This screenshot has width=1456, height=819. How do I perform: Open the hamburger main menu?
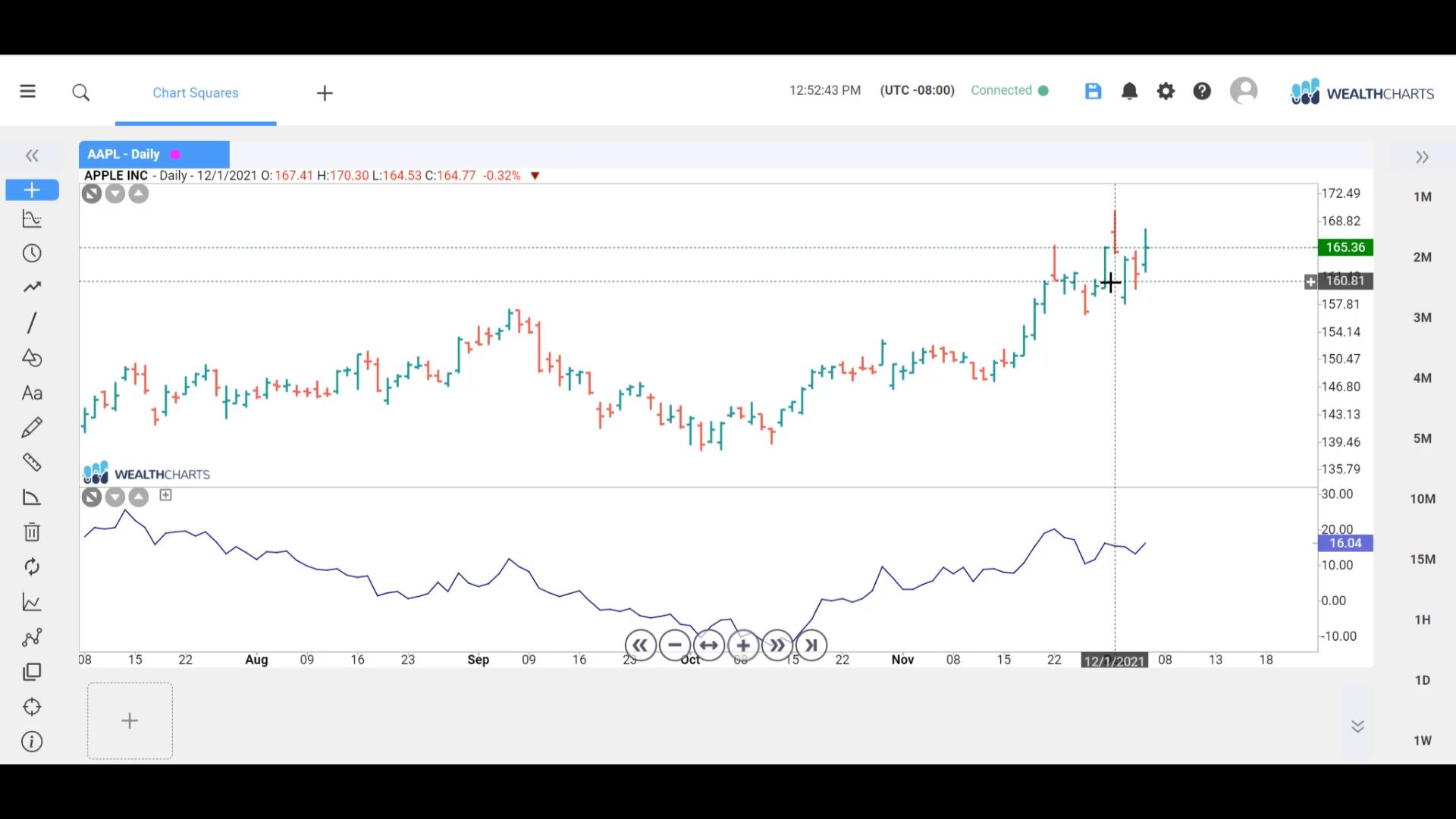click(28, 92)
